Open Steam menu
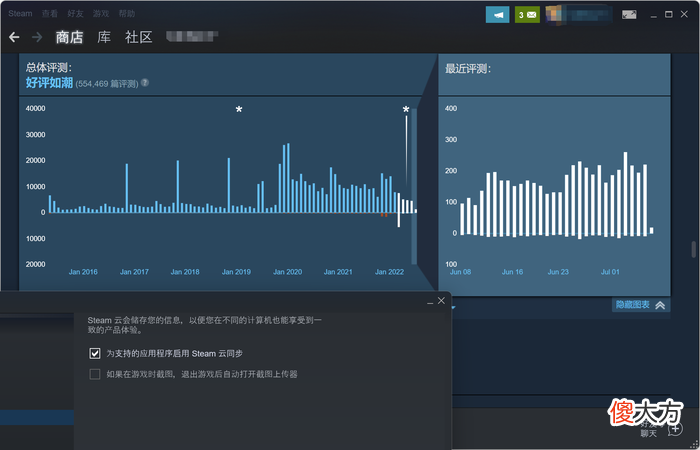This screenshot has width=700, height=450. 20,14
